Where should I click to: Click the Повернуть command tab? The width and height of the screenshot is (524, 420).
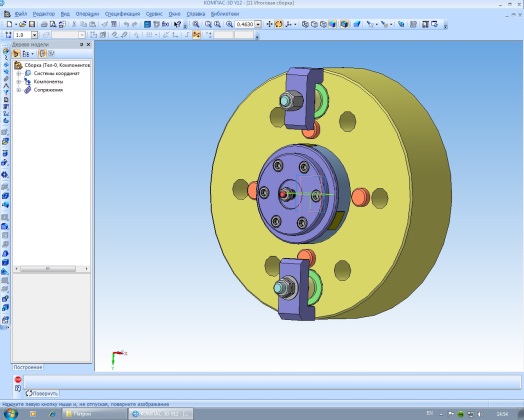(x=42, y=394)
